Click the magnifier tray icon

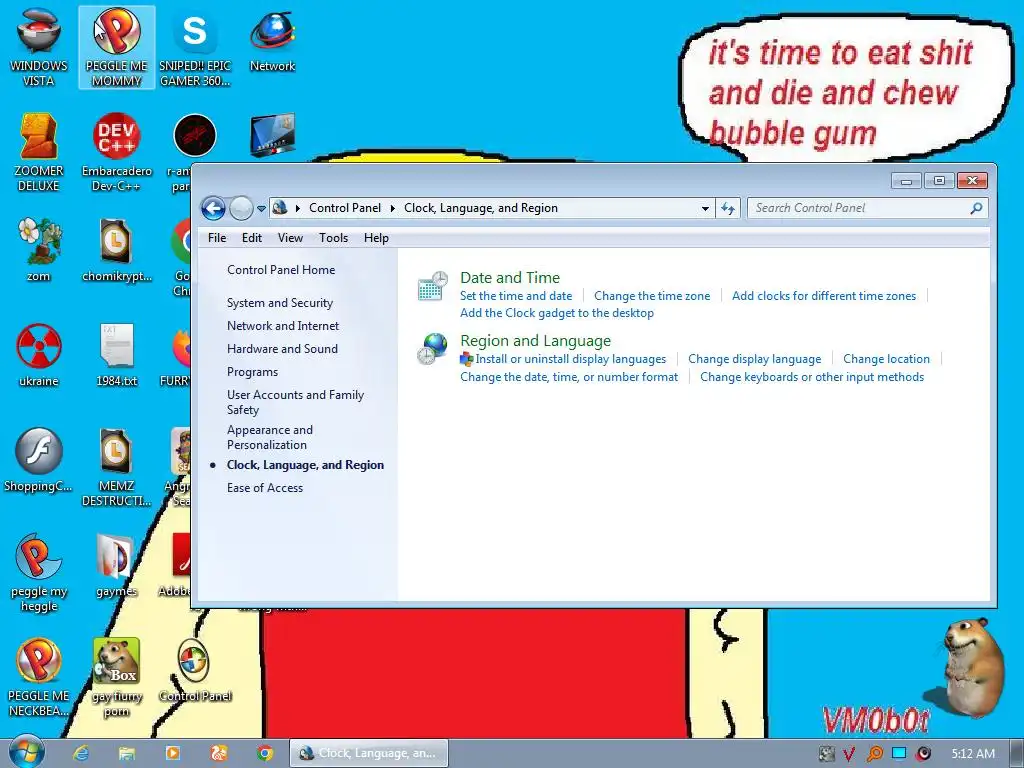[x=874, y=754]
